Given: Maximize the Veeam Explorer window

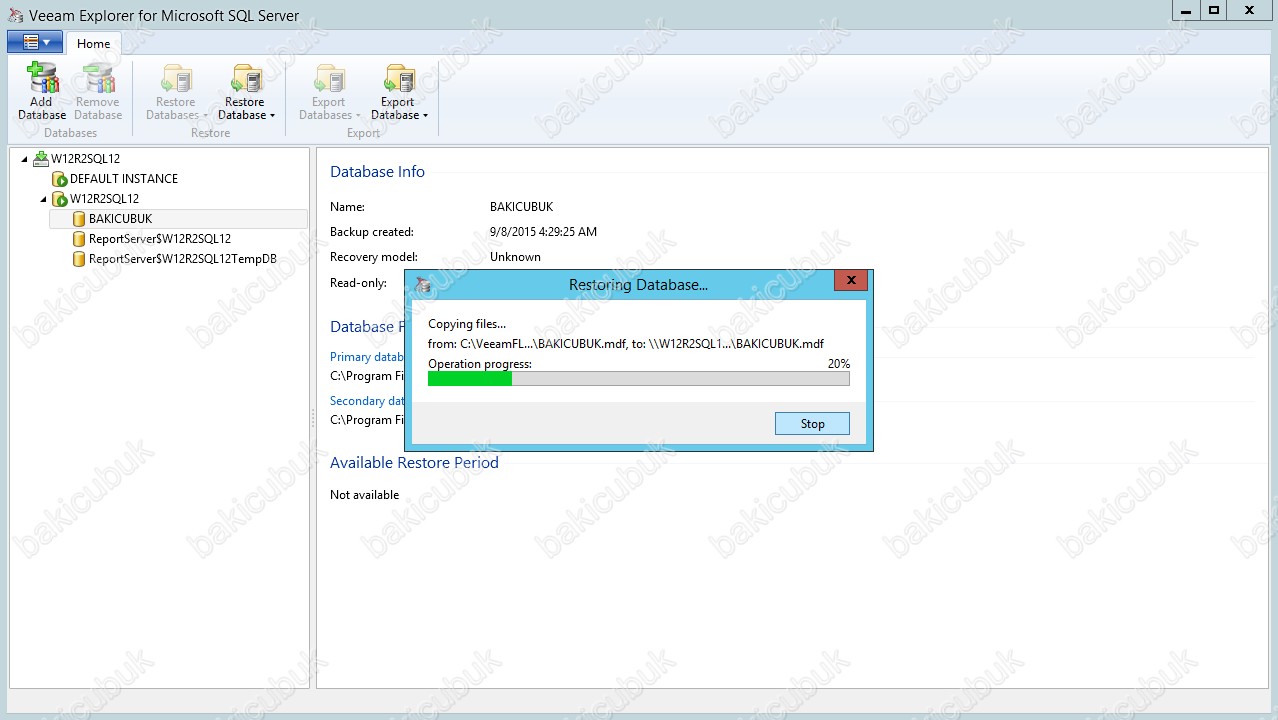Looking at the screenshot, I should (1213, 10).
